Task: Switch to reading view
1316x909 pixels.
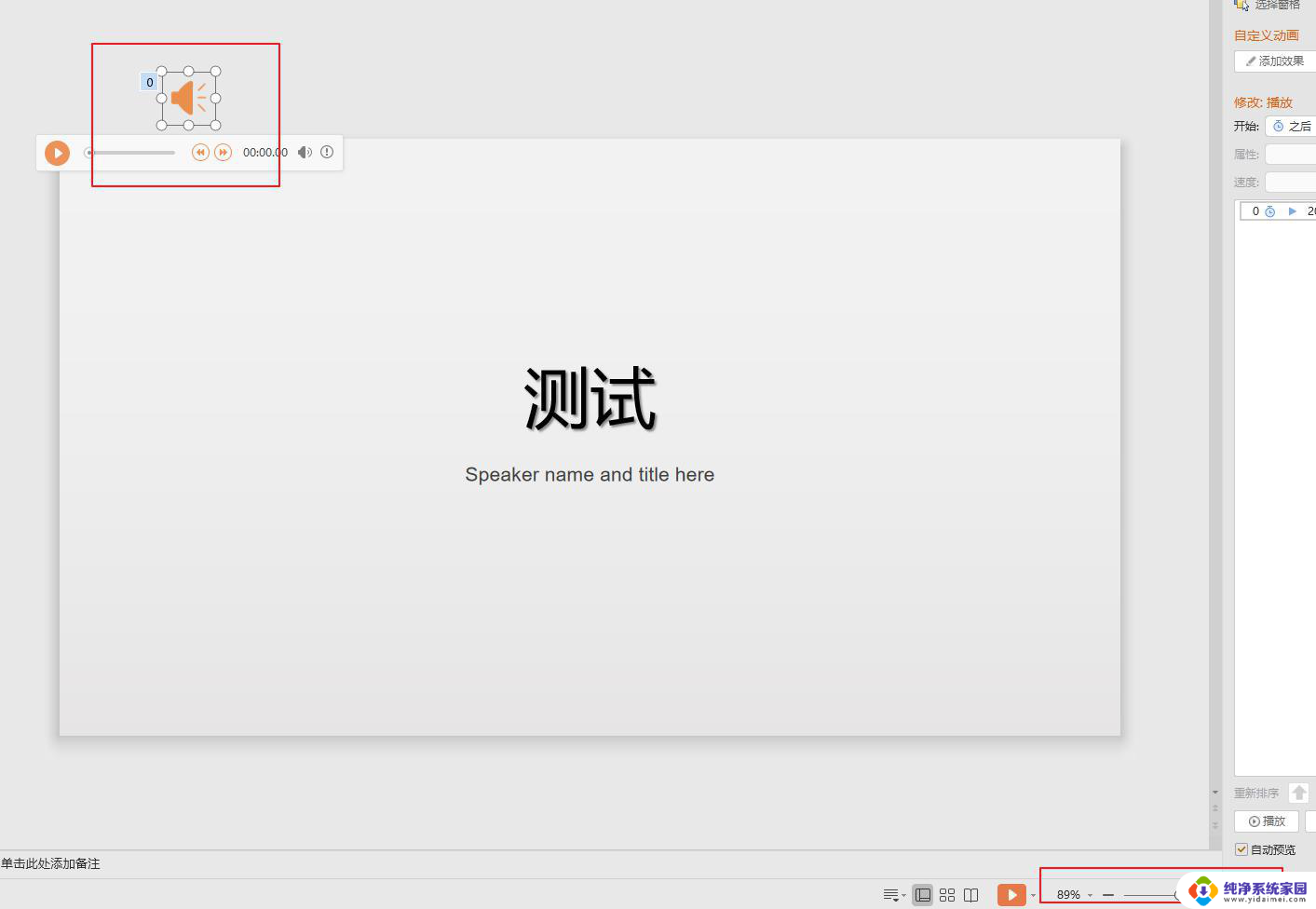Action: tap(970, 895)
